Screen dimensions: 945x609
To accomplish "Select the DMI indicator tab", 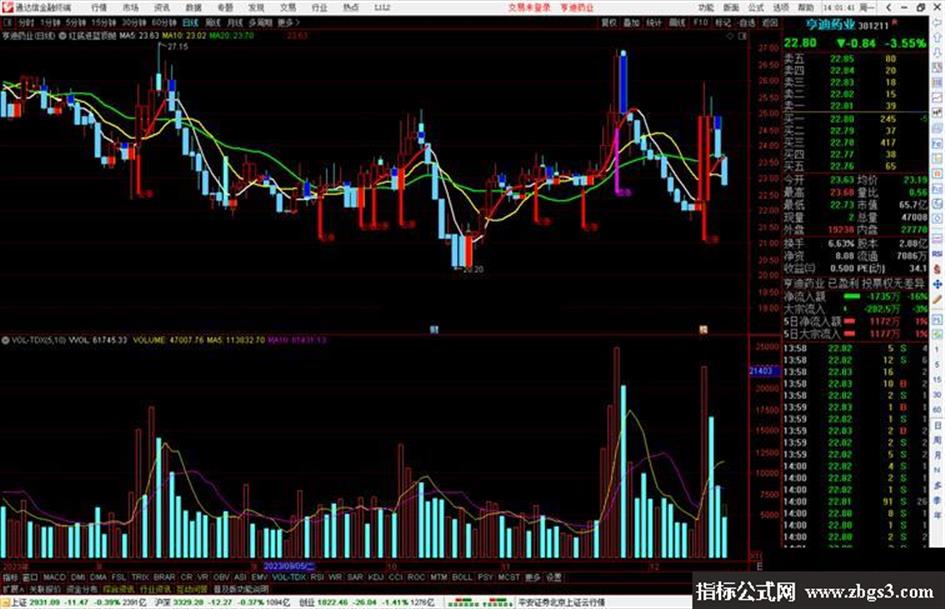I will click(x=78, y=577).
